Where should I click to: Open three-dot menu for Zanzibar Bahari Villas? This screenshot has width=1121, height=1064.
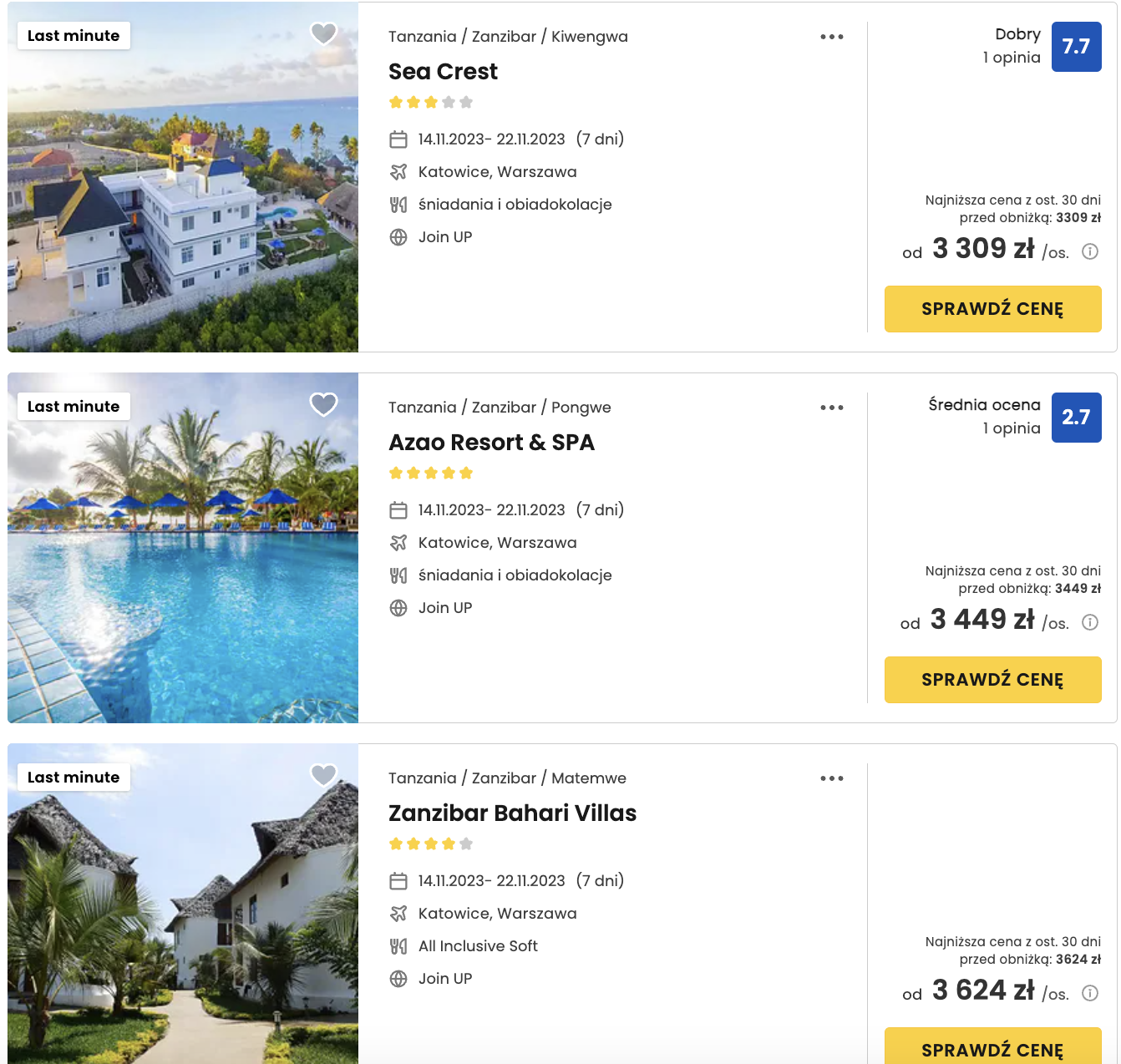click(831, 778)
